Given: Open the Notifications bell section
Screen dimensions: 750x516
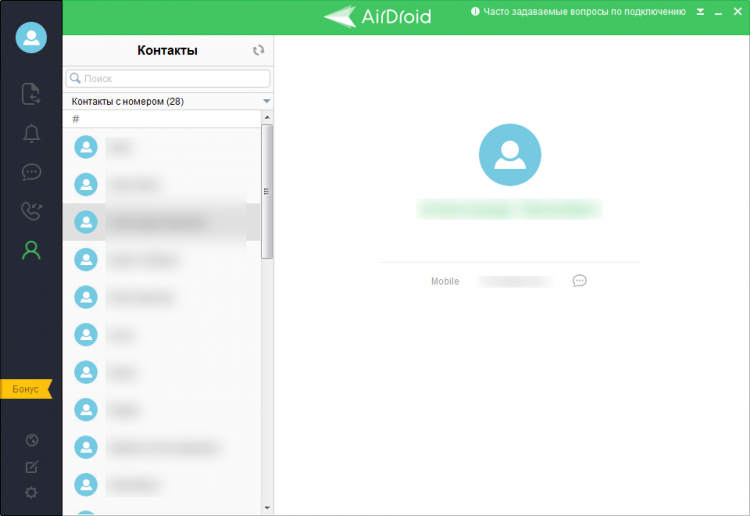Looking at the screenshot, I should (32, 133).
